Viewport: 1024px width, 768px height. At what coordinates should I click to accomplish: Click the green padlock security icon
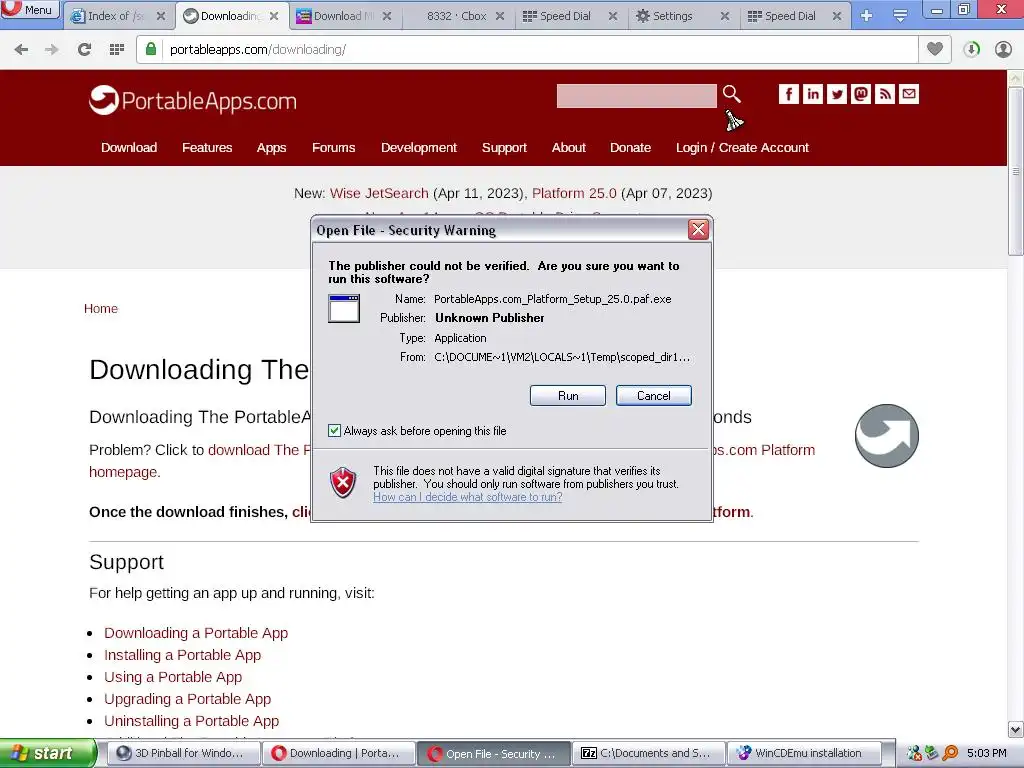click(151, 49)
